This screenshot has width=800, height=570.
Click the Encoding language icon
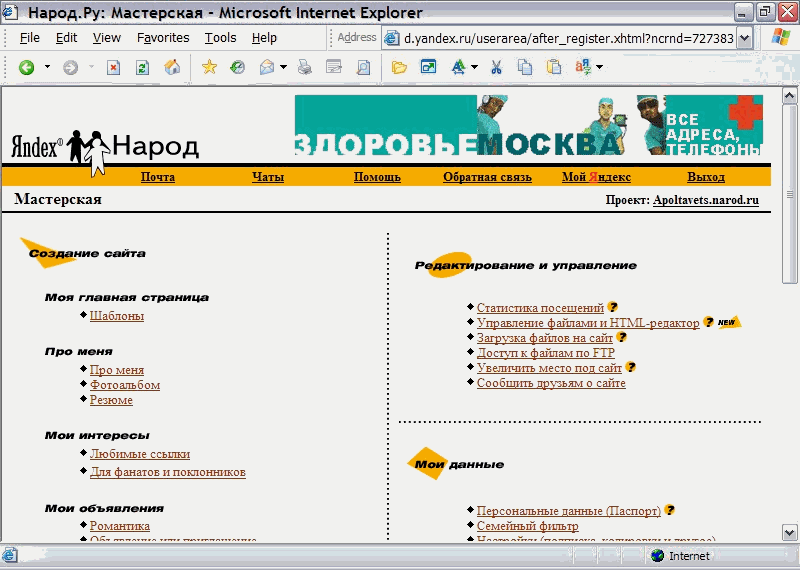[583, 67]
